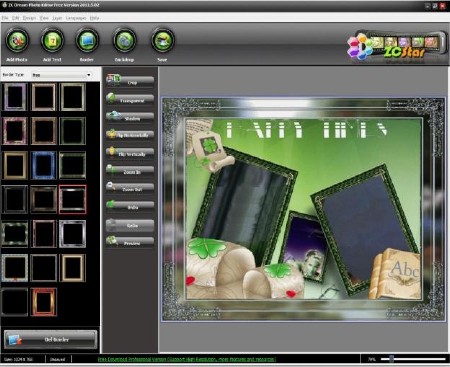
Task: Expand the Border Type dropdown
Action: 61,75
